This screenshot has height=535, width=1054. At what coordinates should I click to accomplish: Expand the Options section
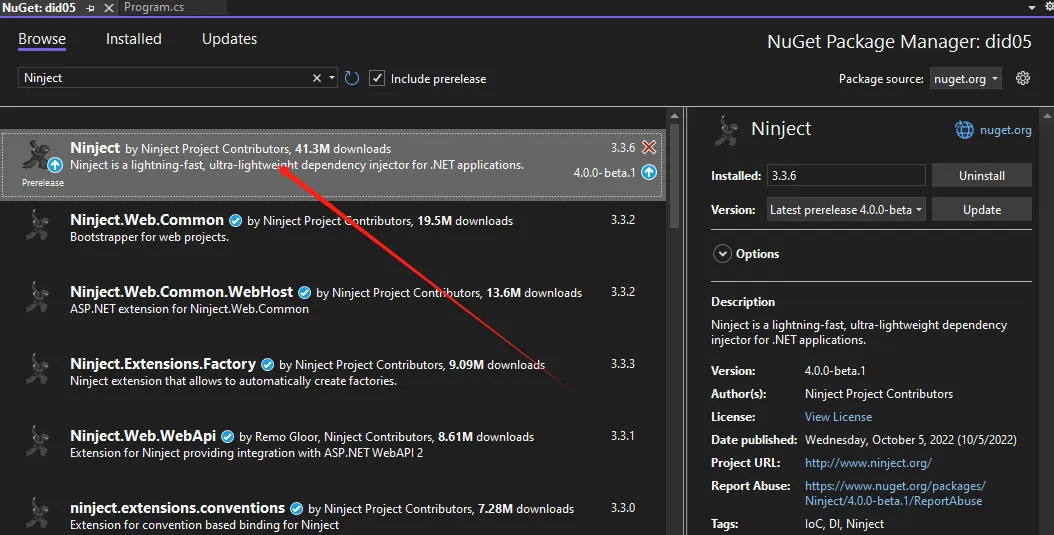tap(722, 254)
